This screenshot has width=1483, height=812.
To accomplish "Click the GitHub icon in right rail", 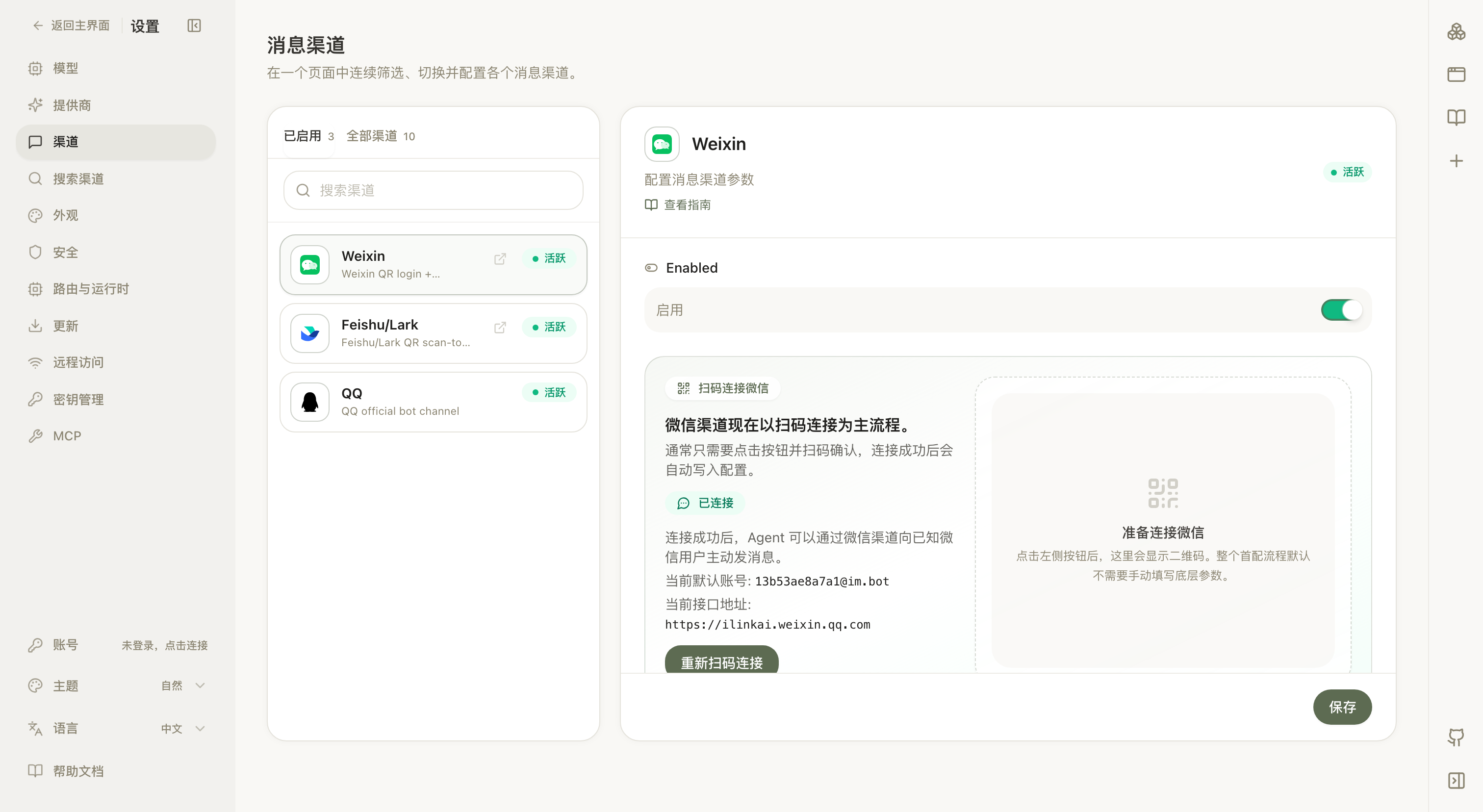I will click(1456, 736).
